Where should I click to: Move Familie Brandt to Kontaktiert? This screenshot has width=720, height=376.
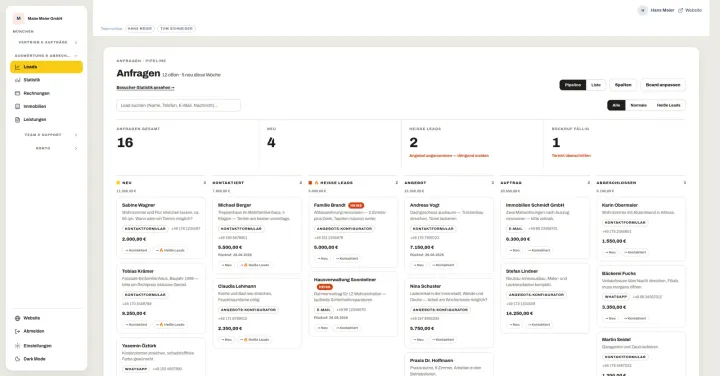click(347, 258)
